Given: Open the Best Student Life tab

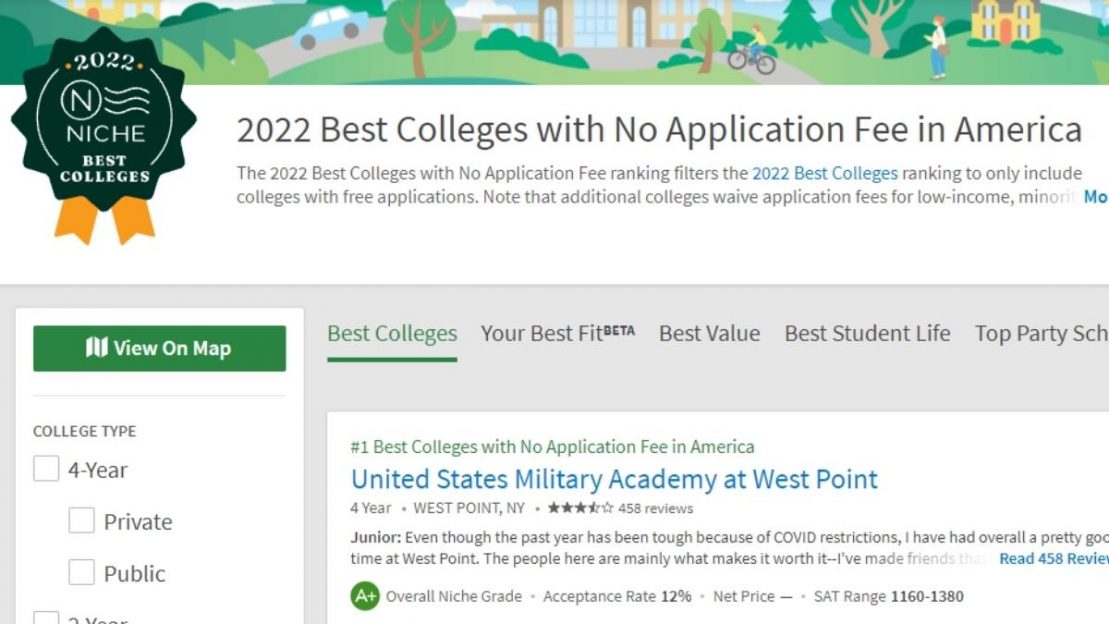Looking at the screenshot, I should pyautogui.click(x=866, y=333).
